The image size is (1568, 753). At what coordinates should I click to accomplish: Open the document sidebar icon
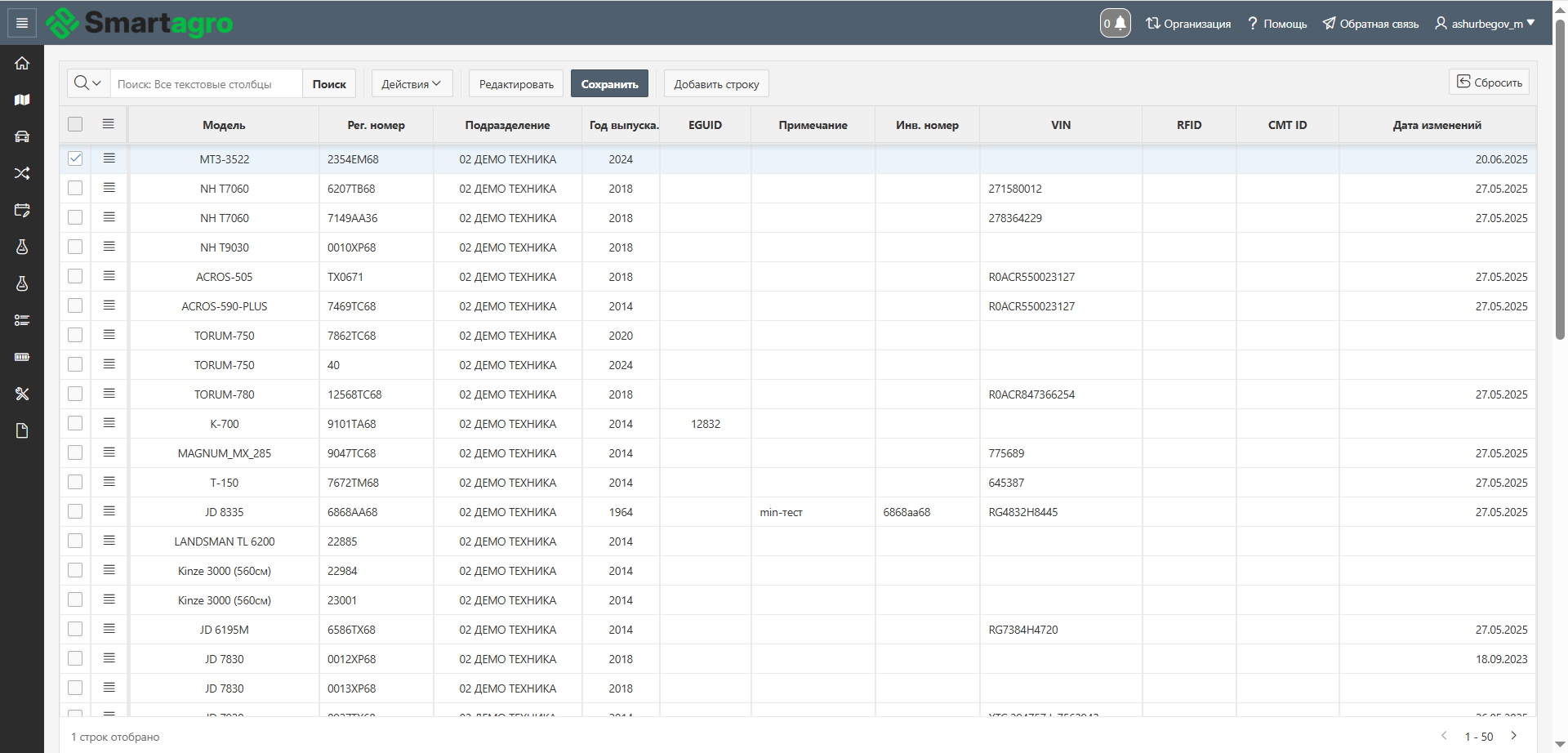point(22,430)
